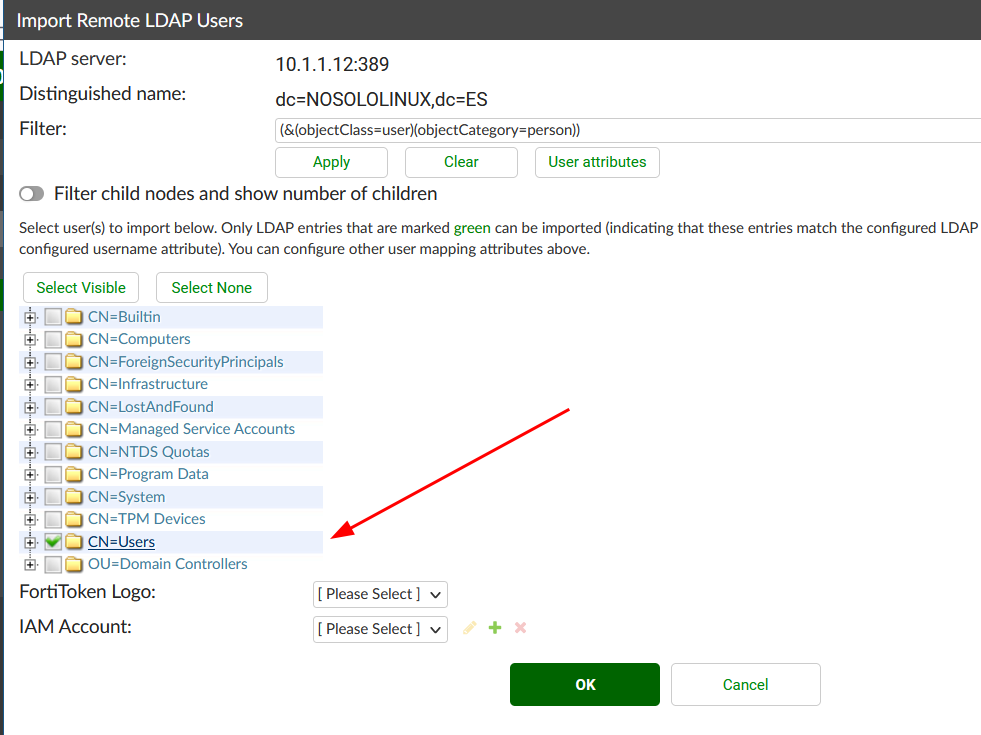981x735 pixels.
Task: Check the CN=Computers checkbox
Action: tap(53, 340)
